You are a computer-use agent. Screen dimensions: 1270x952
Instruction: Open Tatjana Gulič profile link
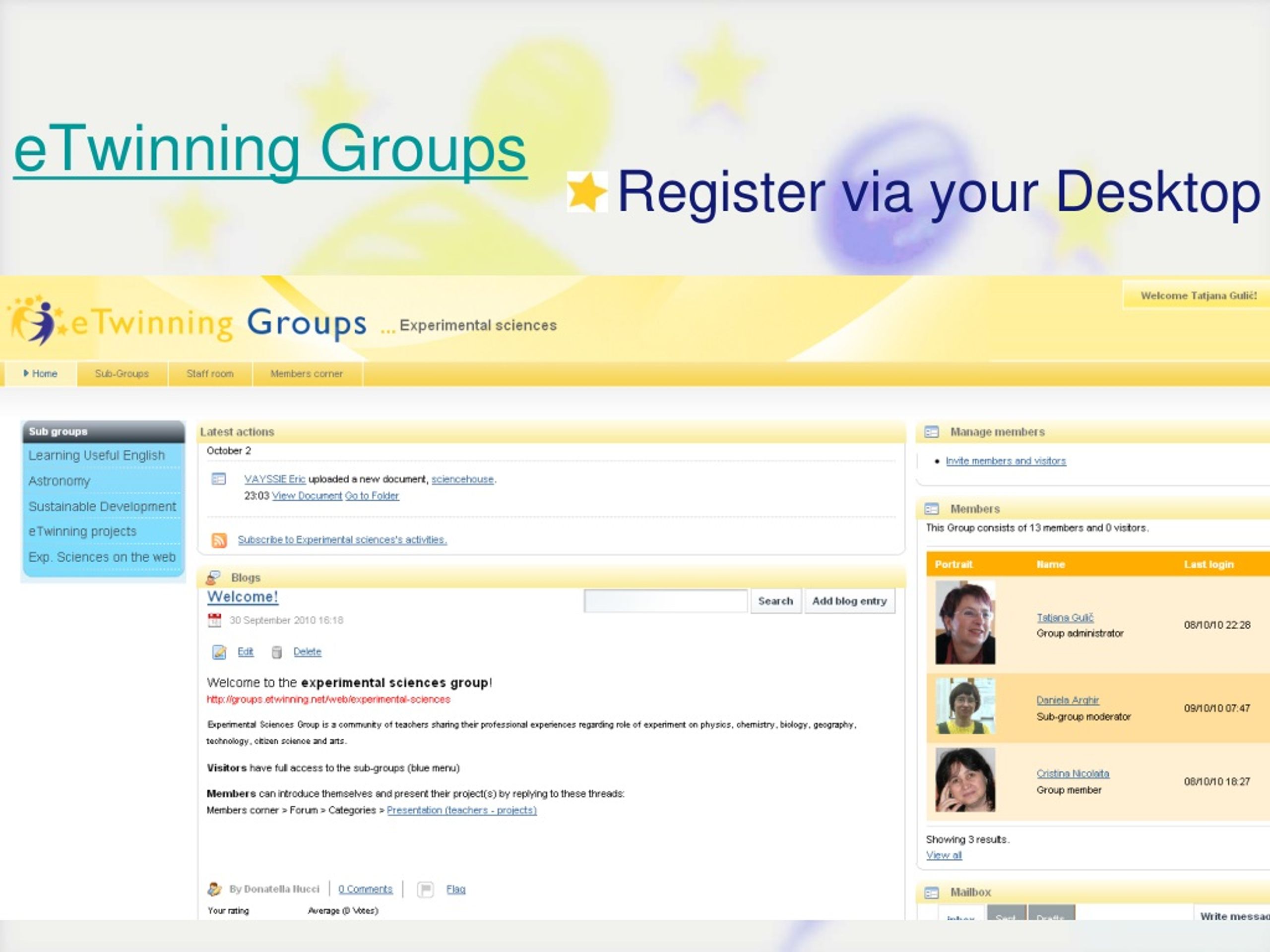(1065, 617)
